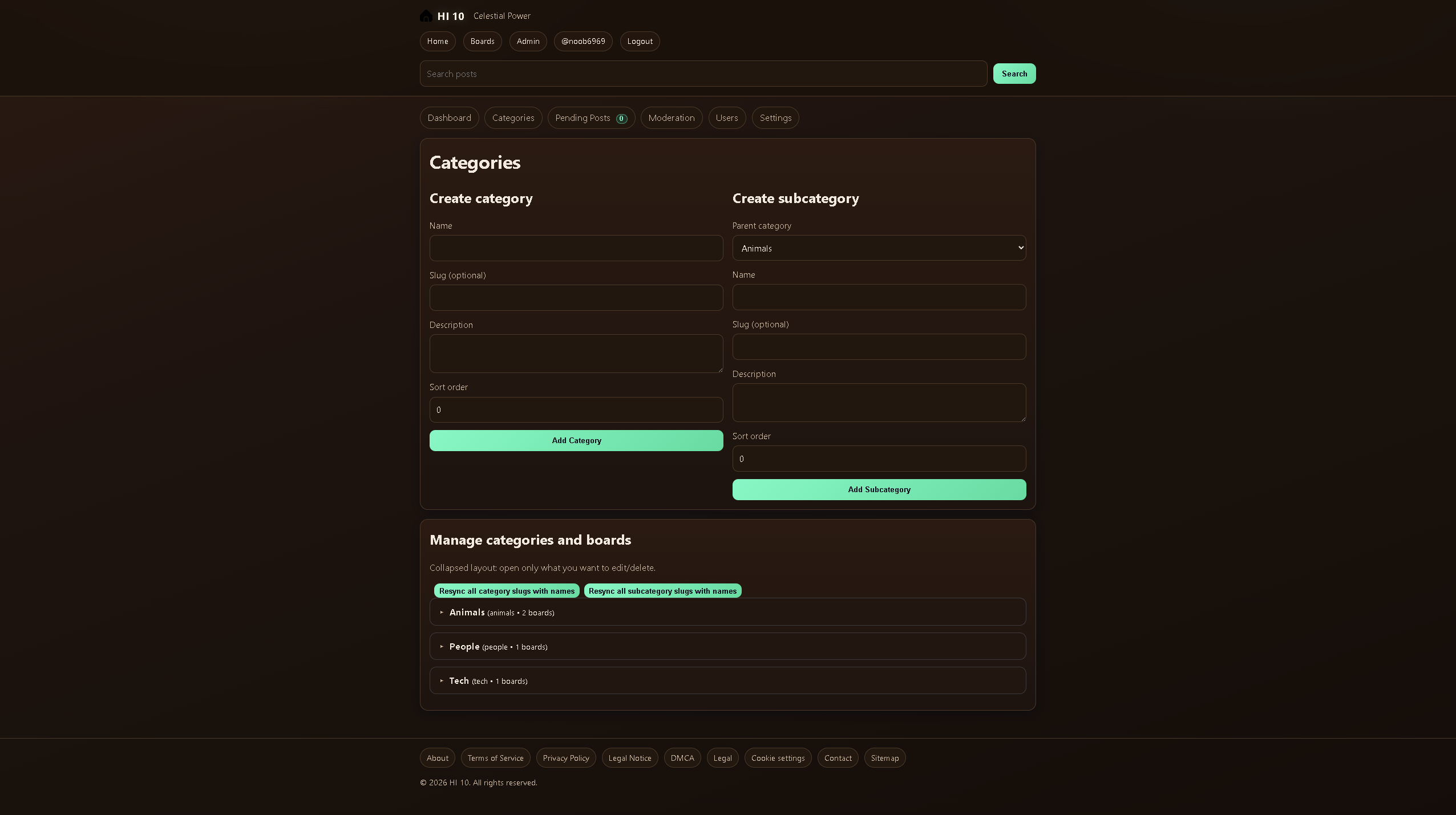
Task: Select the Dashboard admin tab
Action: click(449, 117)
